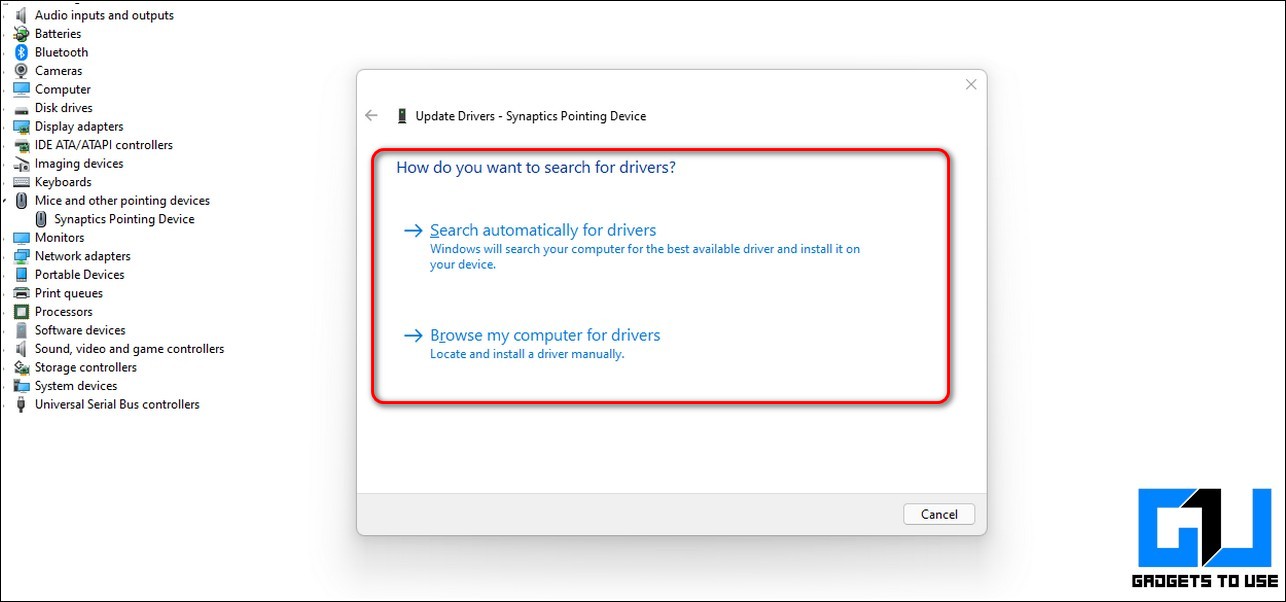Collapse Mice and other pointing devices
This screenshot has height=602, width=1286.
(x=5, y=201)
